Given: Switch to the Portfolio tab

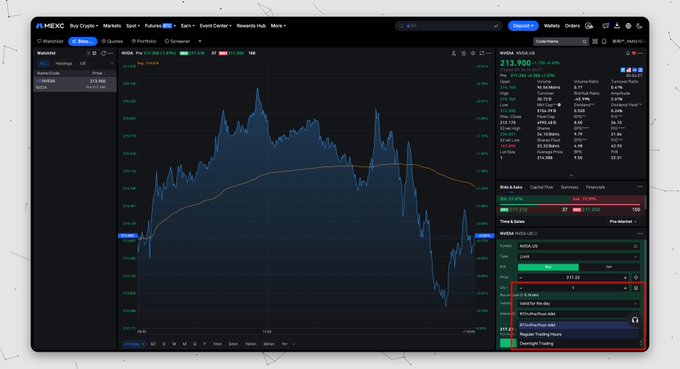Looking at the screenshot, I should [x=144, y=41].
